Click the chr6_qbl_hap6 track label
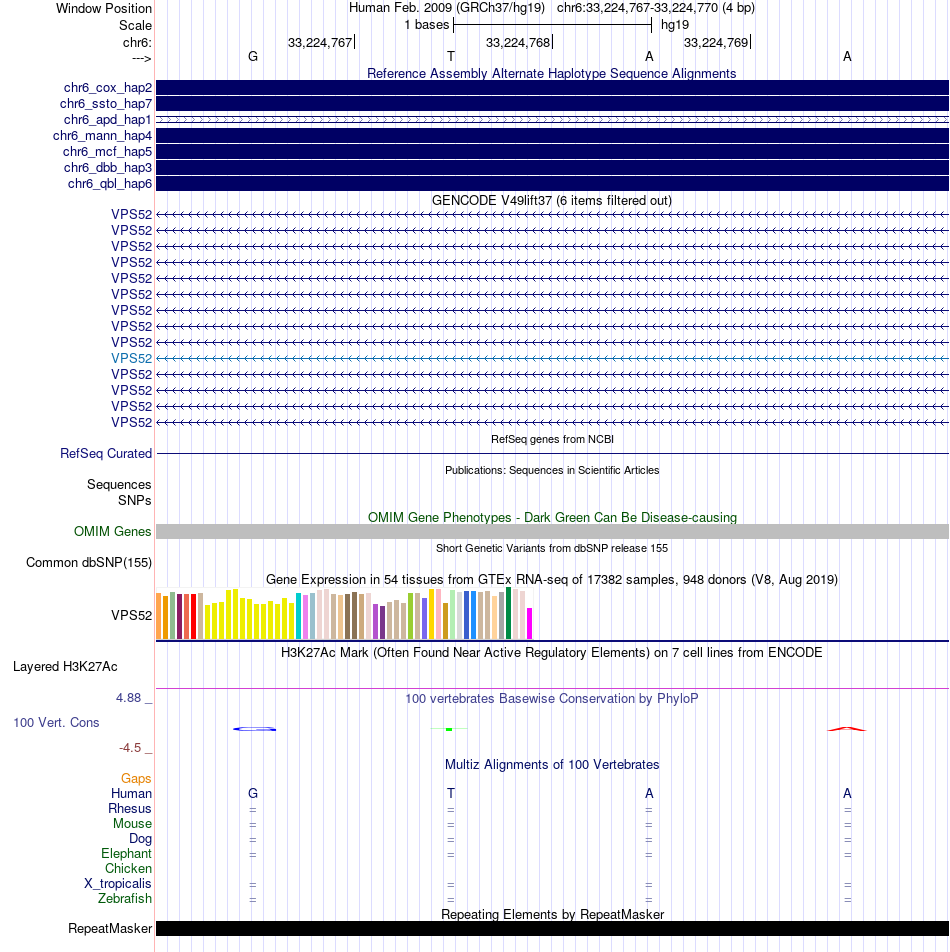Screen dimensions: 950x952 click(x=109, y=183)
